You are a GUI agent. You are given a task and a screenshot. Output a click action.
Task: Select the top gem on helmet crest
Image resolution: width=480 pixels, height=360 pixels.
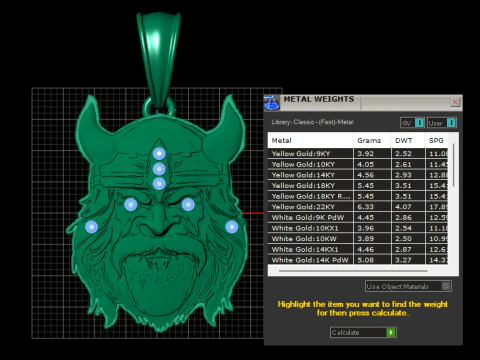click(159, 154)
